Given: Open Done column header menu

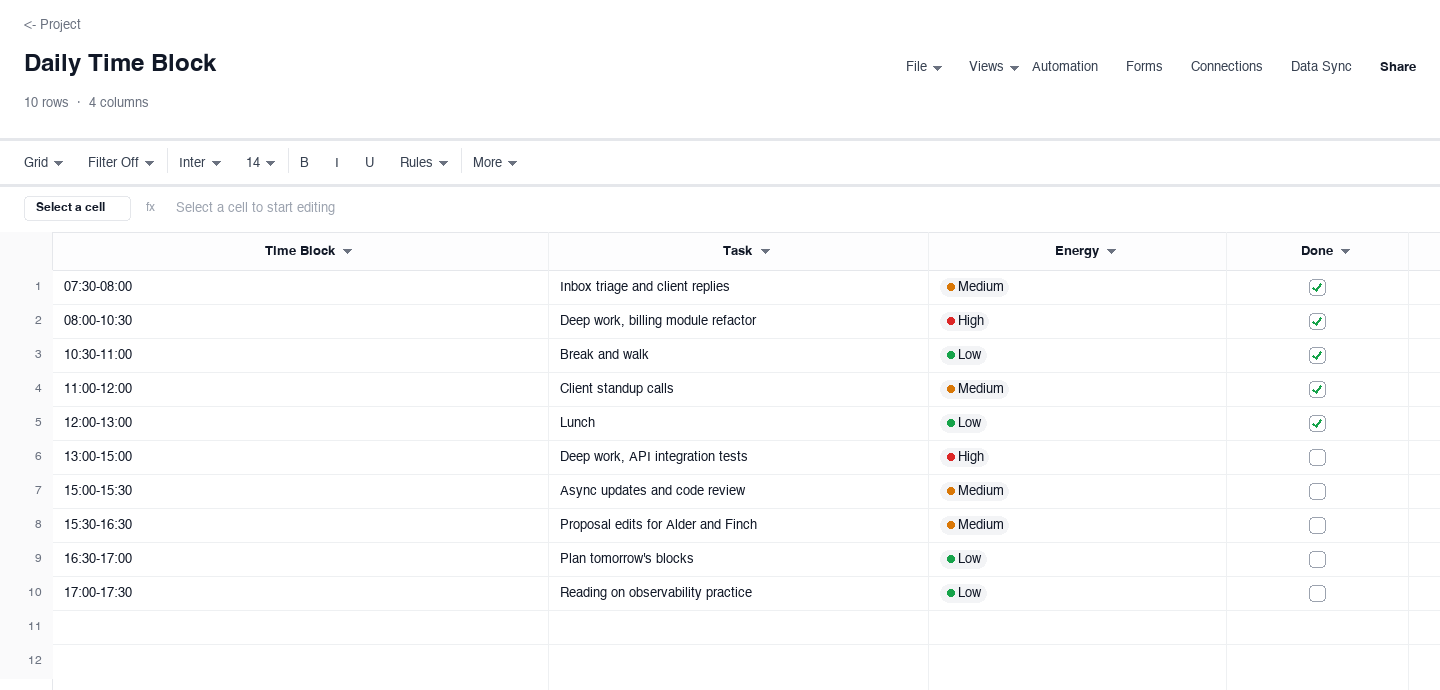Looking at the screenshot, I should point(1345,252).
